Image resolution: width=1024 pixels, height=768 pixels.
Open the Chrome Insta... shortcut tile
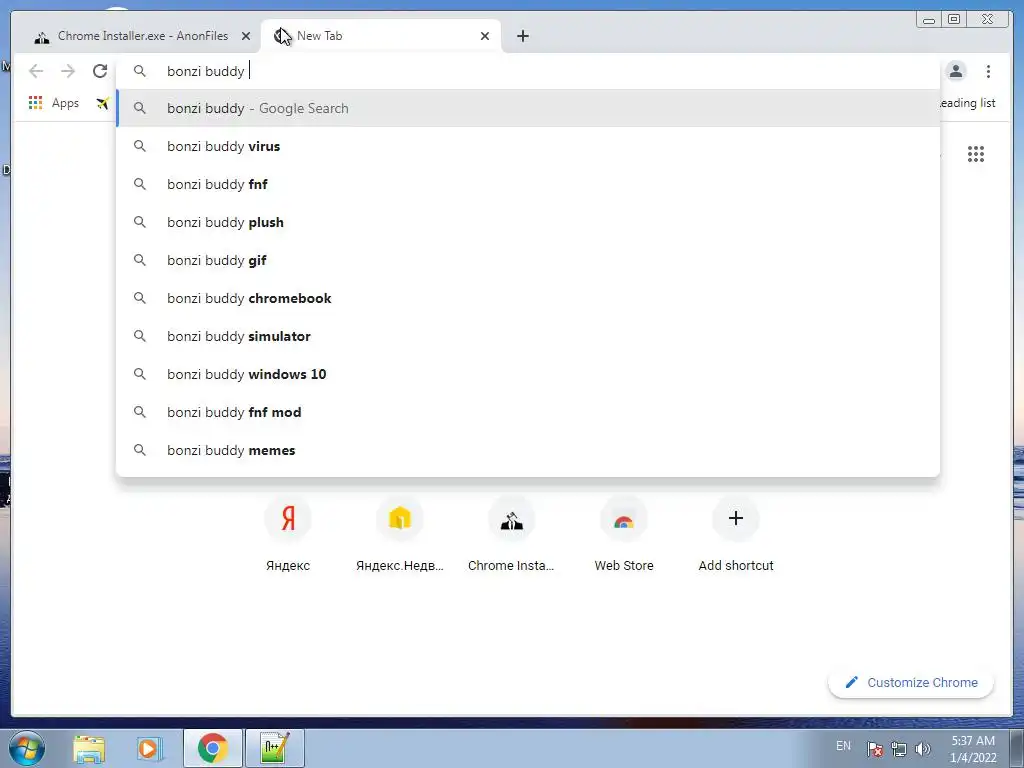click(x=511, y=535)
